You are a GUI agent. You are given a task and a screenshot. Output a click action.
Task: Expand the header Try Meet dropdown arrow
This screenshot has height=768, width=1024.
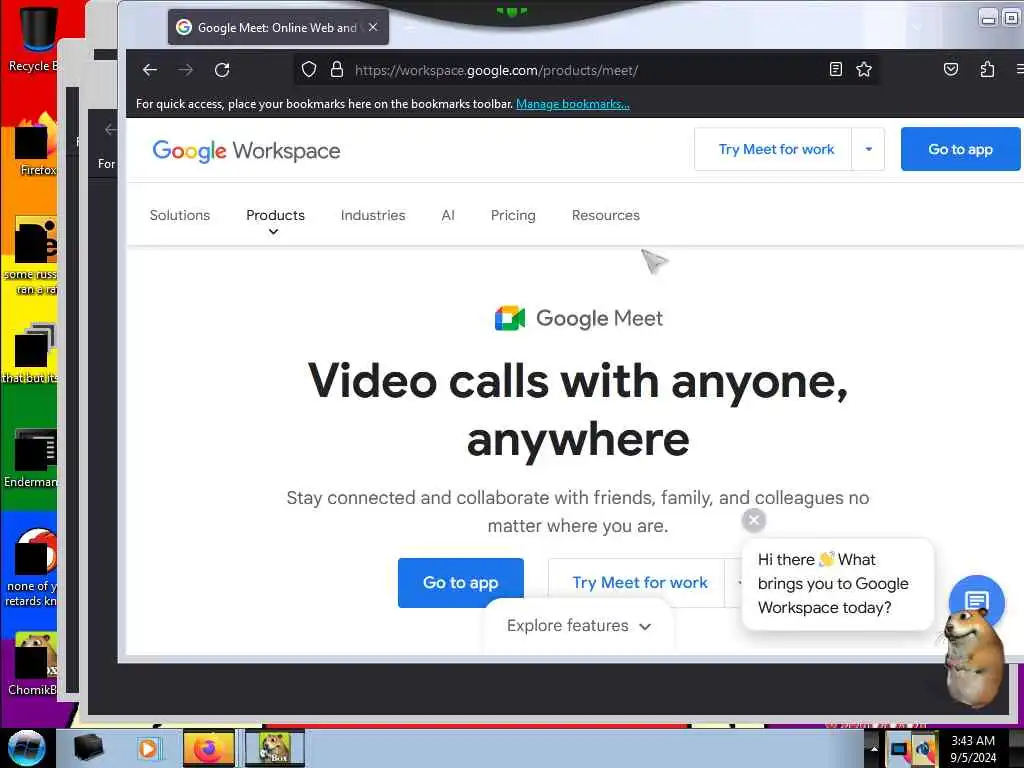pos(869,150)
